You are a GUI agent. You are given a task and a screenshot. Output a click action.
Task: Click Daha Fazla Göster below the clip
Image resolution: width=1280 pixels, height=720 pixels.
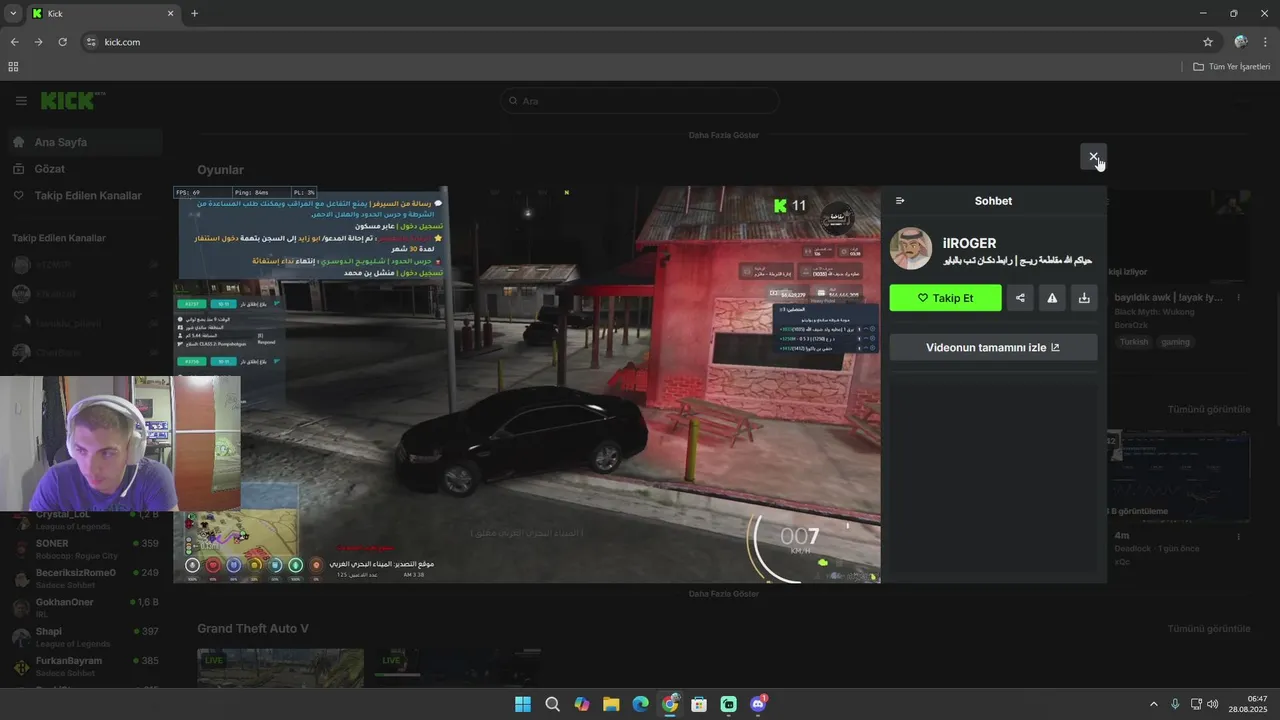724,594
